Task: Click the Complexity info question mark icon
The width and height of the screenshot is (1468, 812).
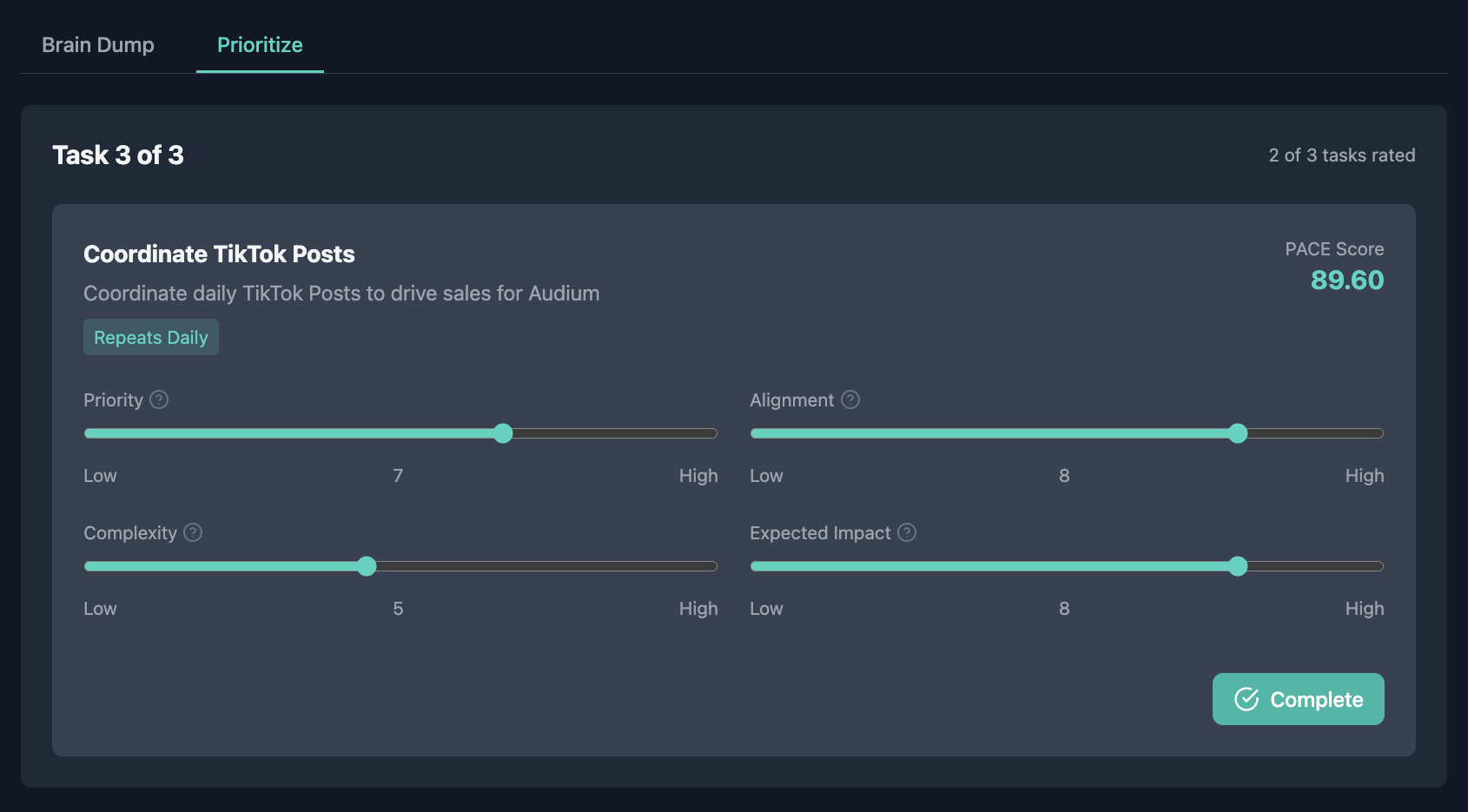Action: click(x=193, y=532)
